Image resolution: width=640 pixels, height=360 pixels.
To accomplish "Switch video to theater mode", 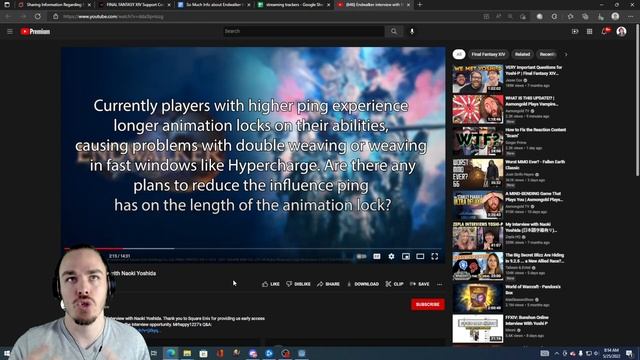I will (x=420, y=256).
